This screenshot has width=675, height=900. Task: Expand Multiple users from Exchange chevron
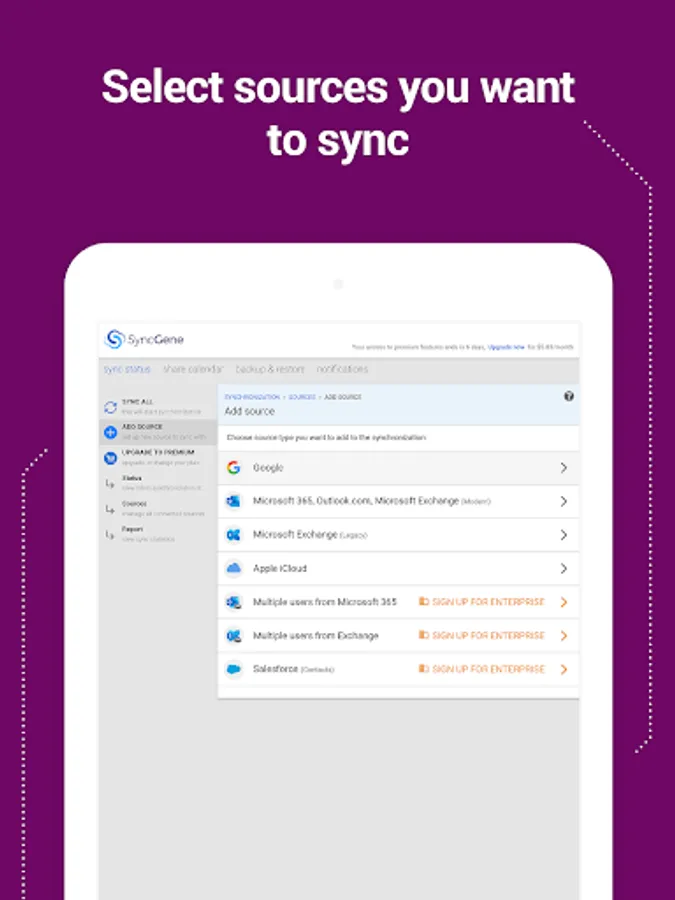tap(564, 635)
